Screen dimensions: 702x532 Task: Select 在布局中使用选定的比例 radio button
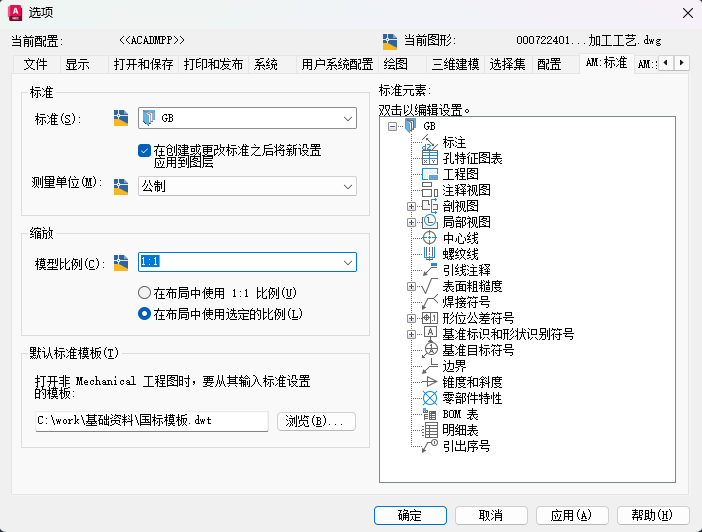pos(144,314)
